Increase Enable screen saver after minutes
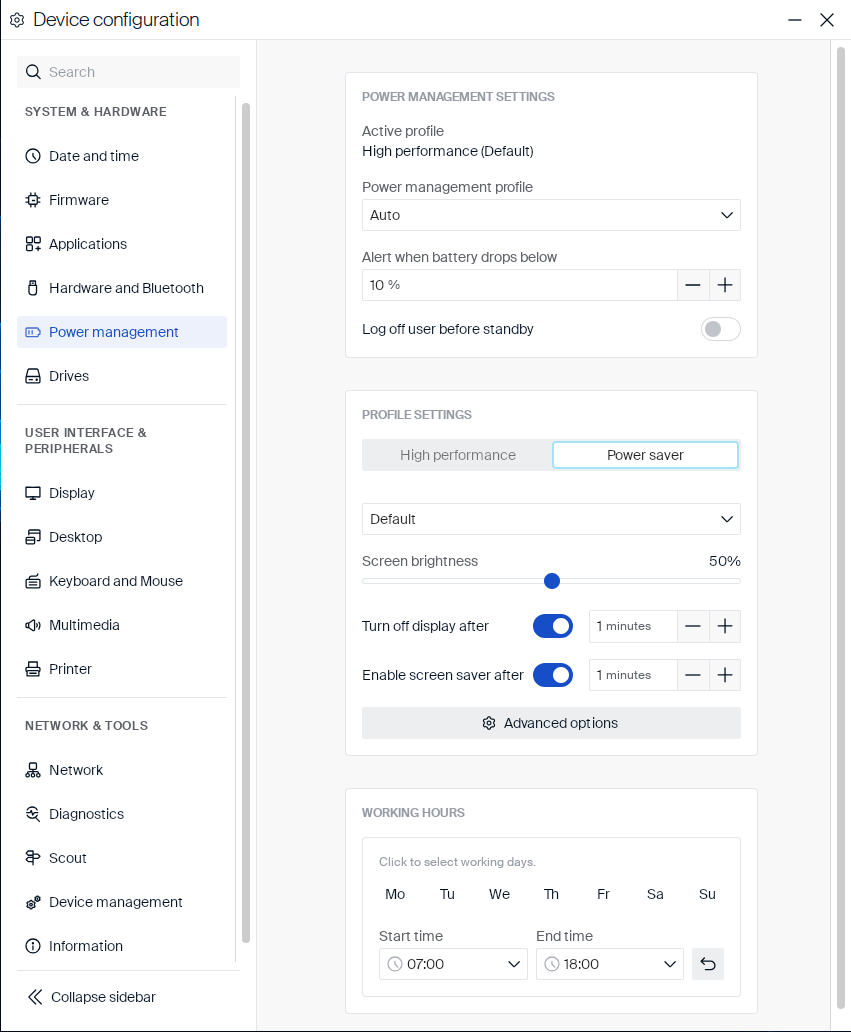This screenshot has height=1032, width=851. click(725, 675)
